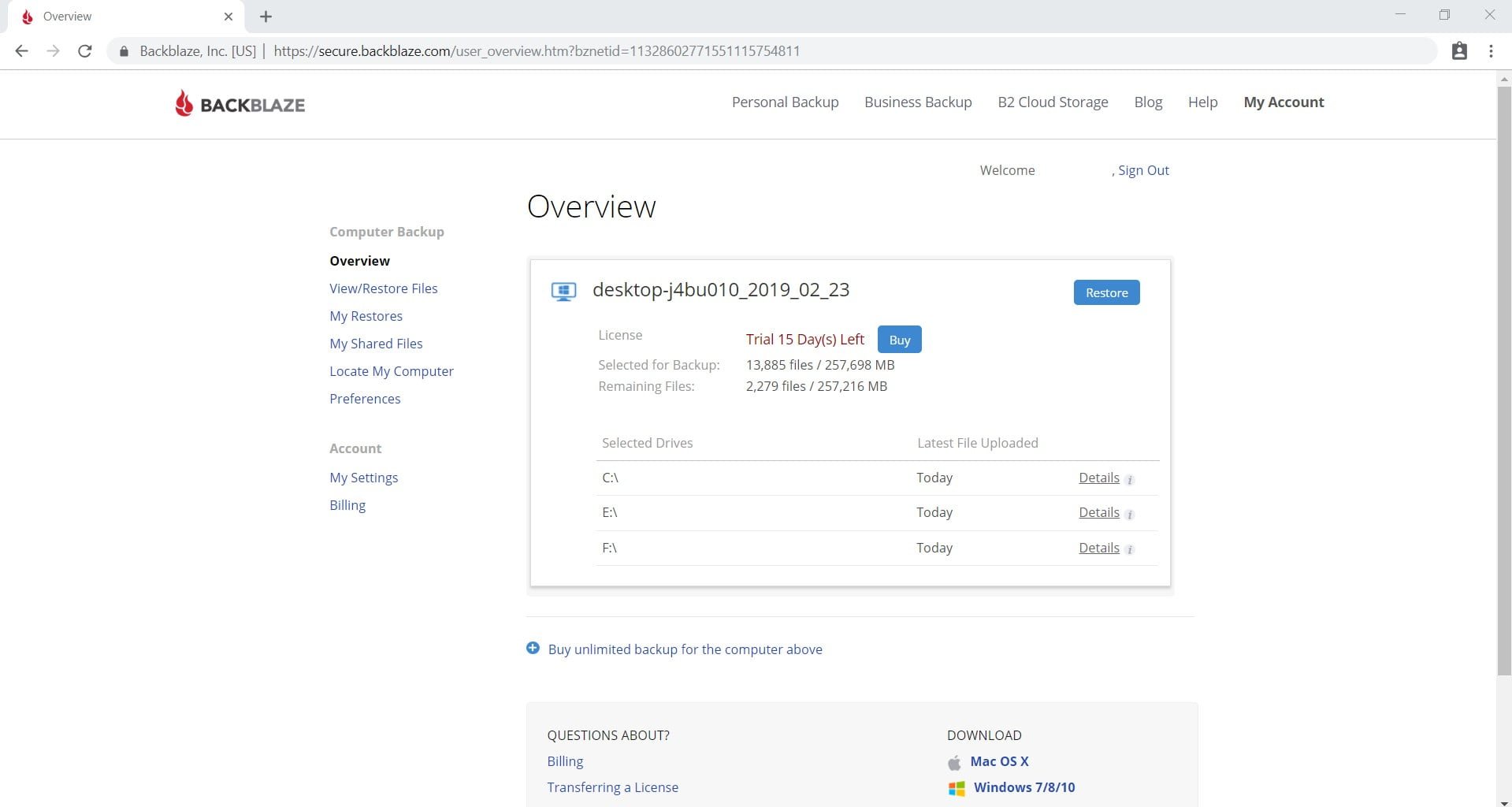Open My Shared Files in the sidebar

(x=376, y=344)
